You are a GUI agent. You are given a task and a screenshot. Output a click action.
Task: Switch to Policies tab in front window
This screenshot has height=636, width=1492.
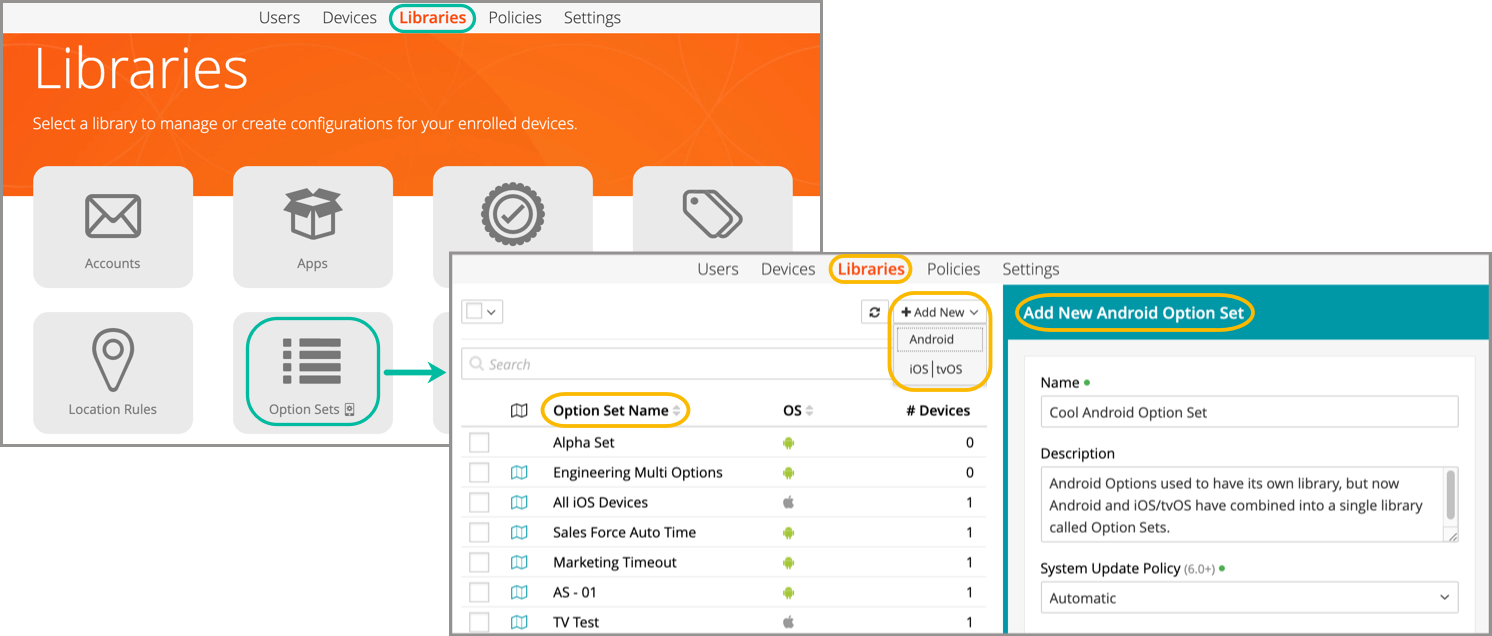click(x=953, y=269)
